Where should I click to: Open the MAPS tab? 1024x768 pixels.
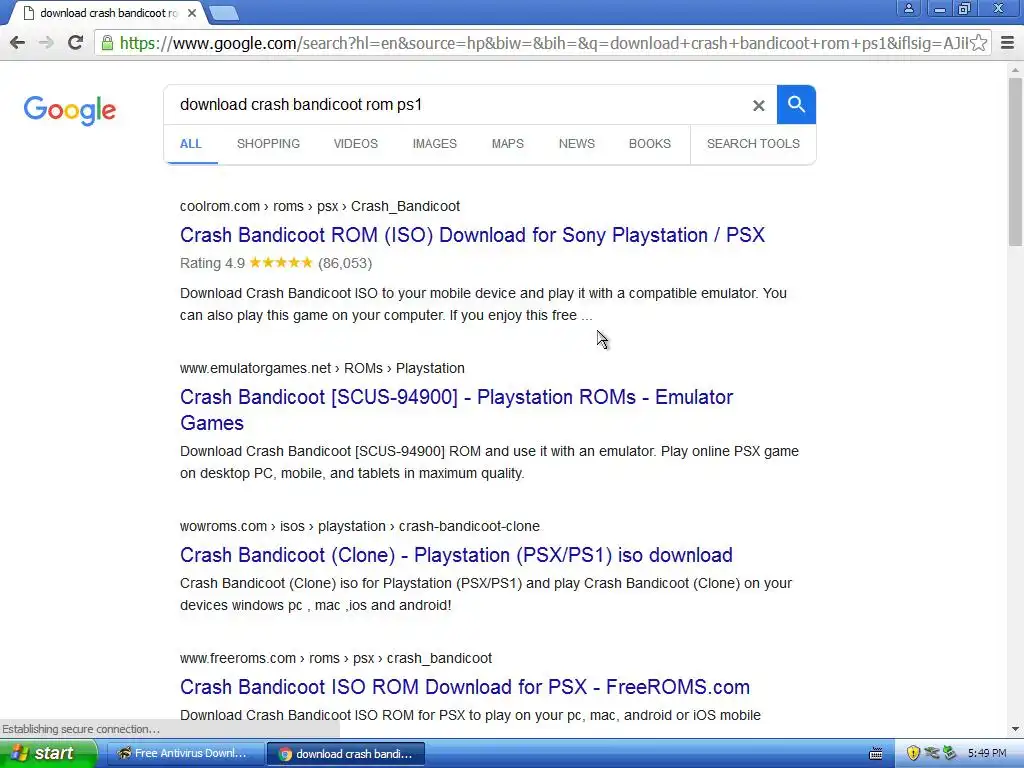pyautogui.click(x=507, y=144)
